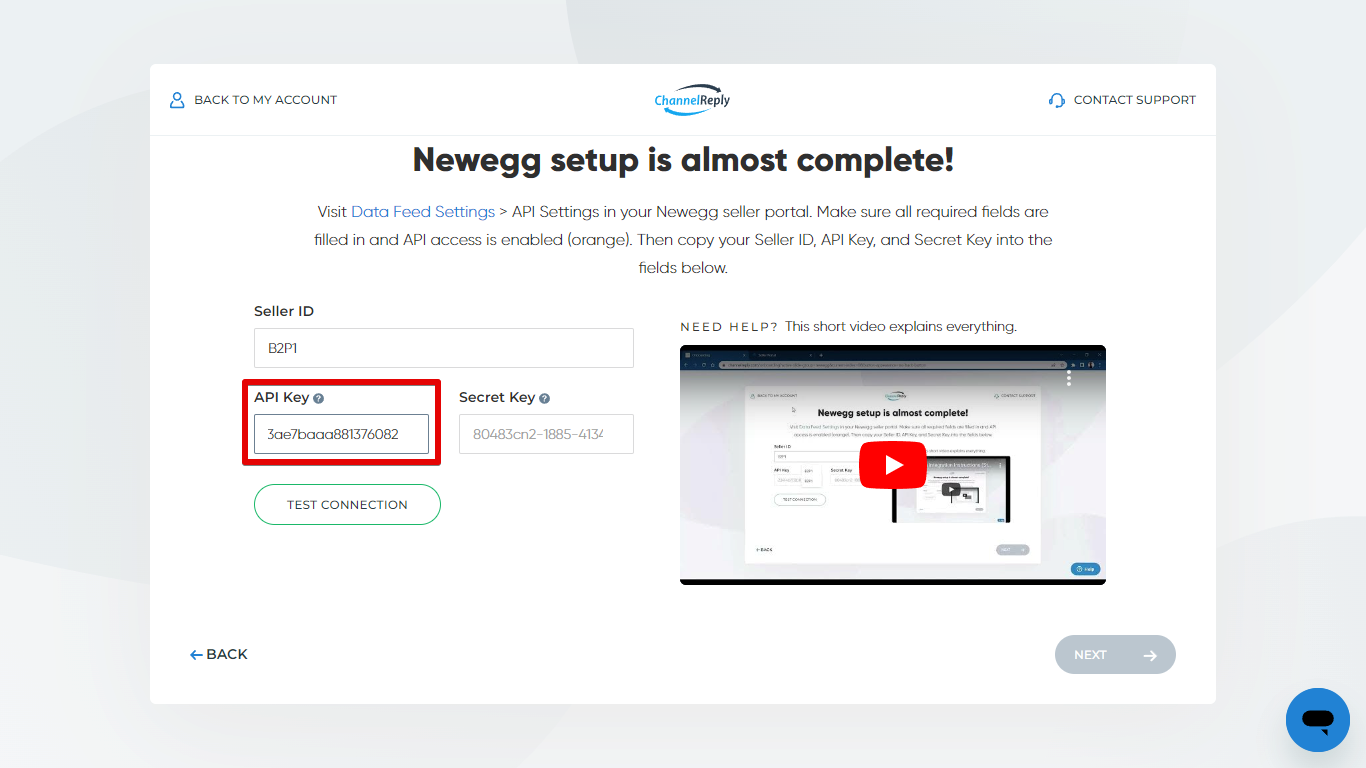
Task: Focus the Seller ID input field
Action: point(444,348)
